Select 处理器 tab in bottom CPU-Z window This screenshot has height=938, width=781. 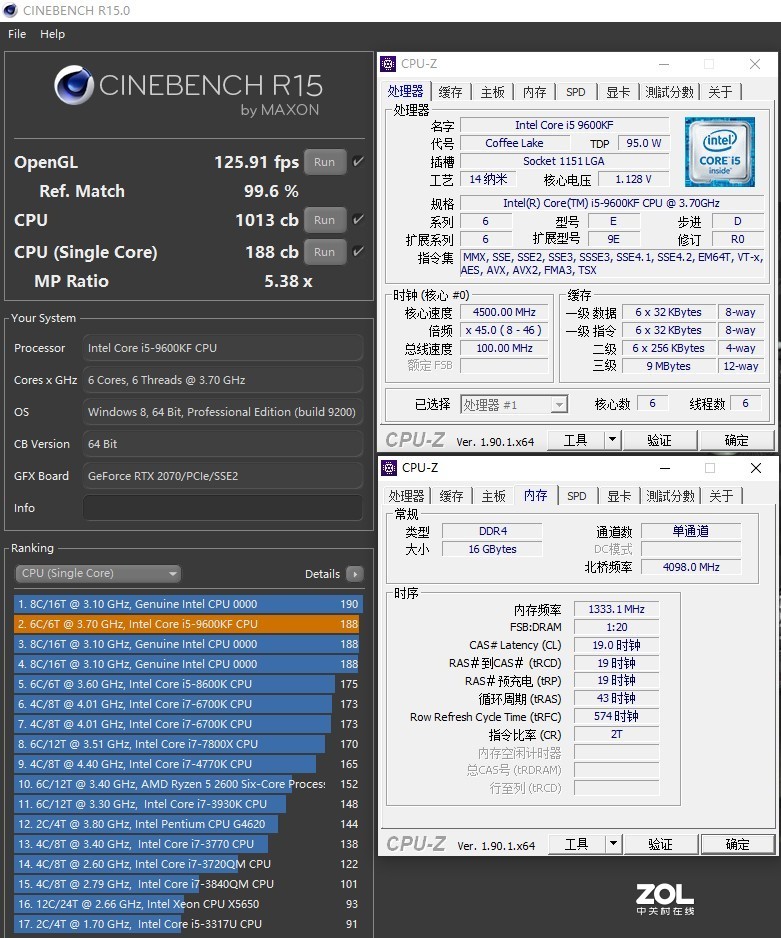[x=407, y=496]
